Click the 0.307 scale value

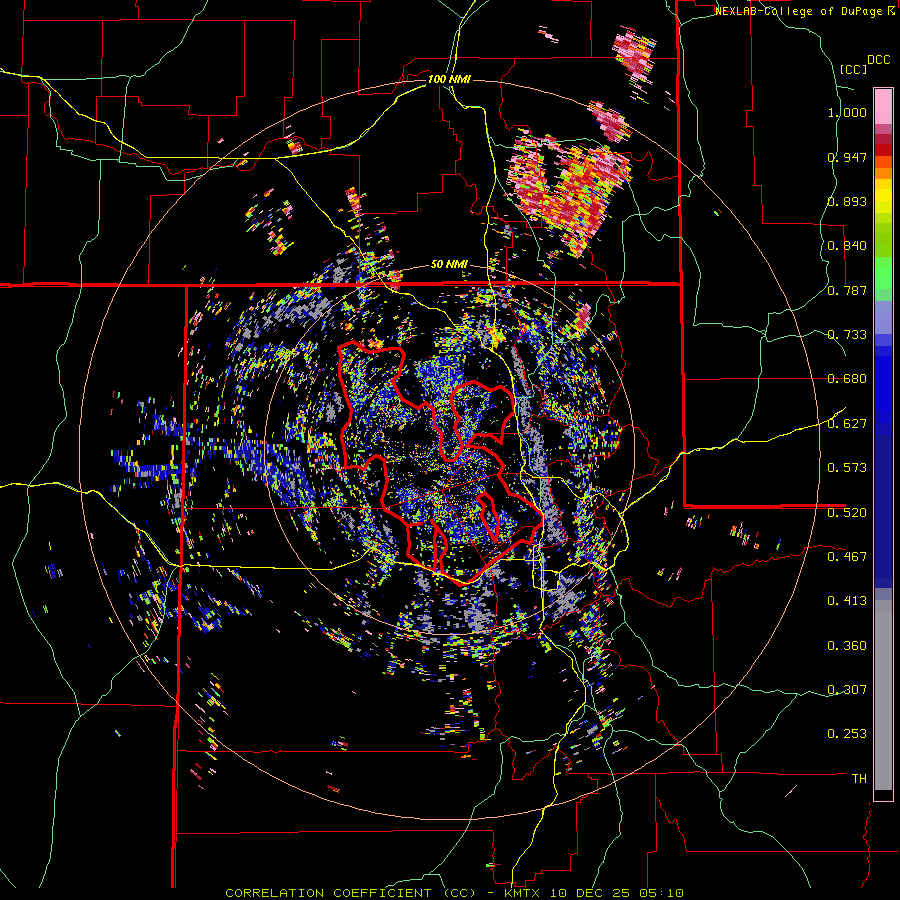click(x=847, y=690)
